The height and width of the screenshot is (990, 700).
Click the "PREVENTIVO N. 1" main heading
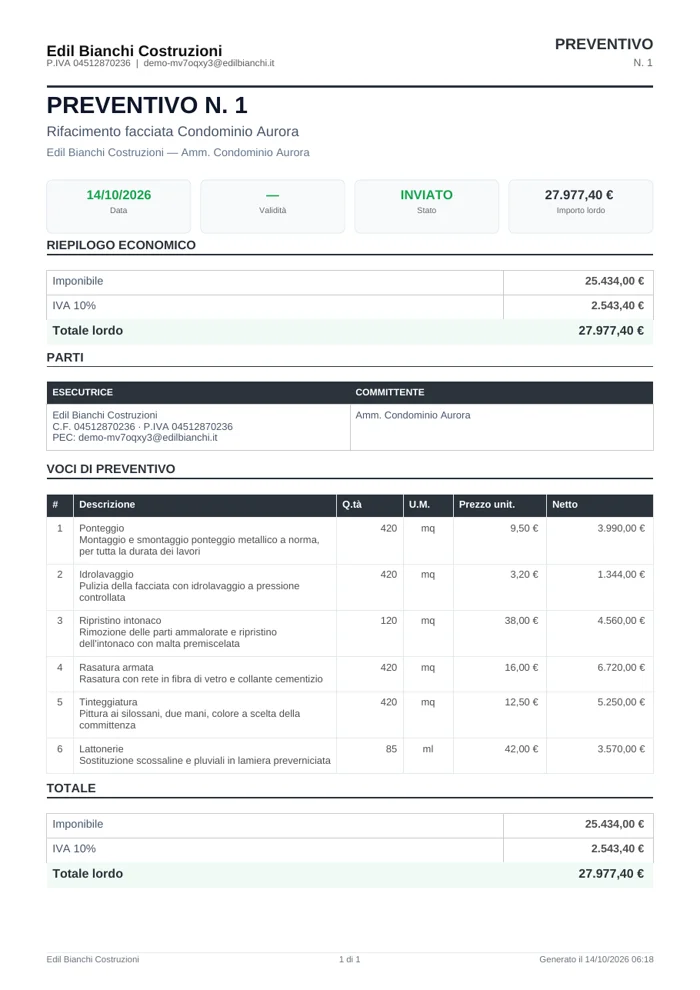(x=147, y=105)
